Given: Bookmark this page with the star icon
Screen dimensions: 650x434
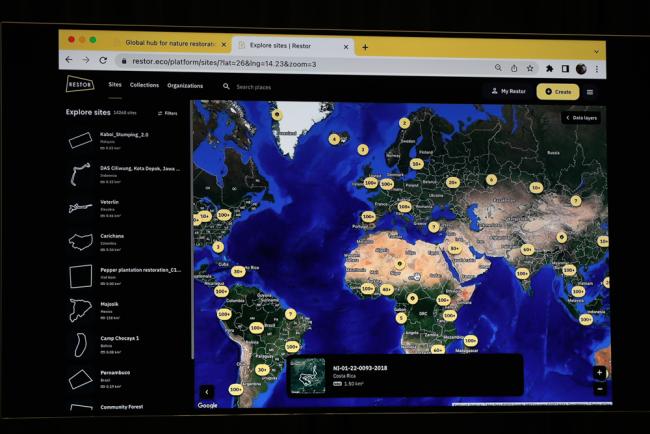Looking at the screenshot, I should tap(530, 68).
